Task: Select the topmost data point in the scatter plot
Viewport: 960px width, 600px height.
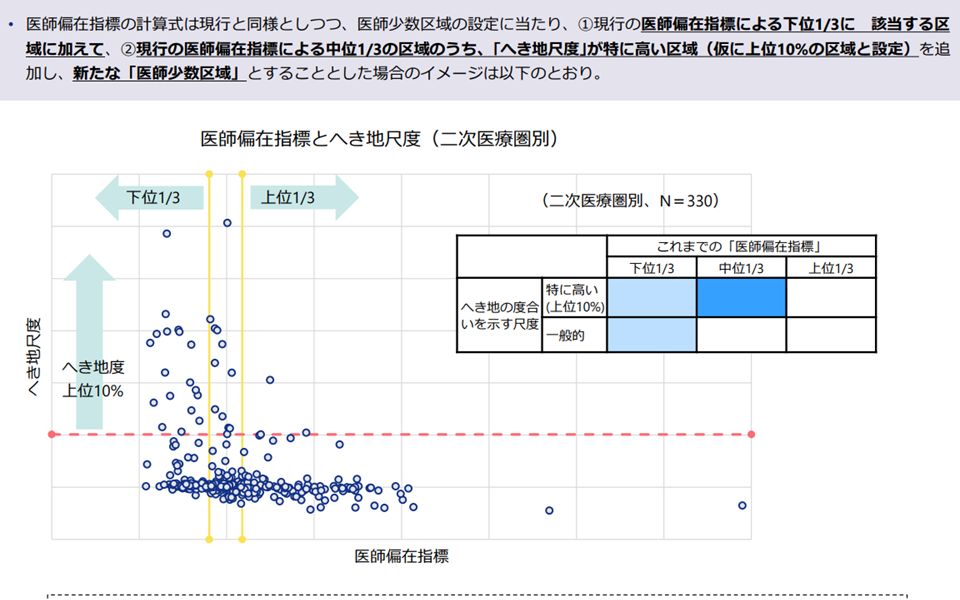Action: (227, 222)
